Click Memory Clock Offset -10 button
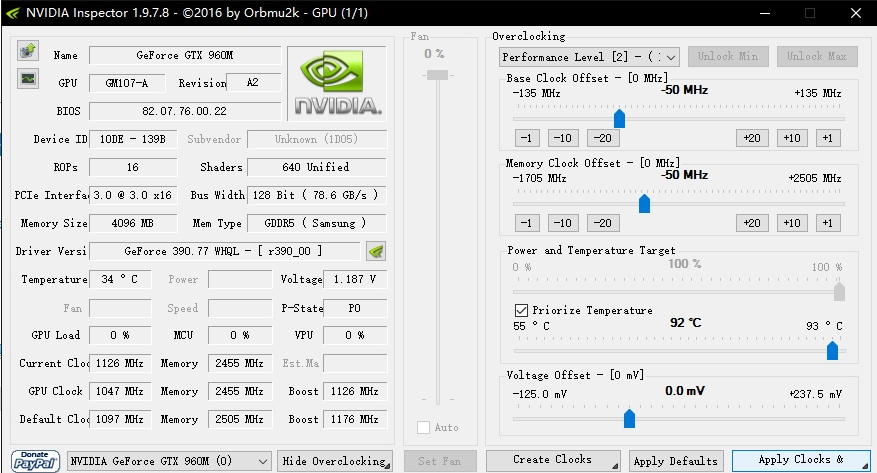 click(x=563, y=223)
